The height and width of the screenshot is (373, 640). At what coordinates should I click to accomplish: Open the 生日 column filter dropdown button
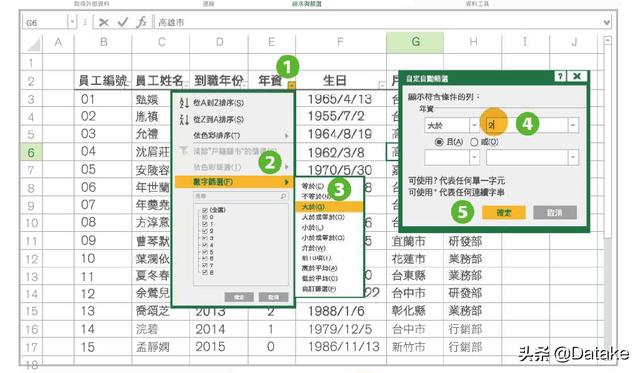point(382,85)
